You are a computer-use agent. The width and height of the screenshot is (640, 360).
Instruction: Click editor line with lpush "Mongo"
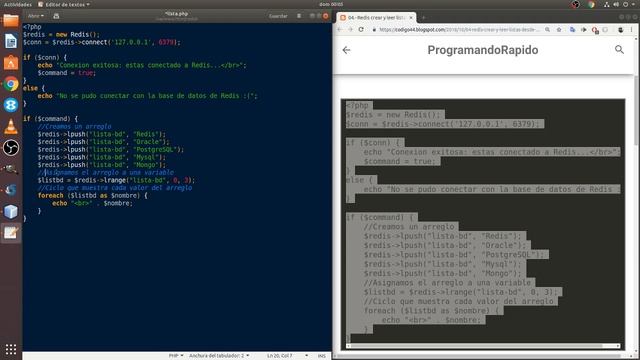tap(102, 165)
